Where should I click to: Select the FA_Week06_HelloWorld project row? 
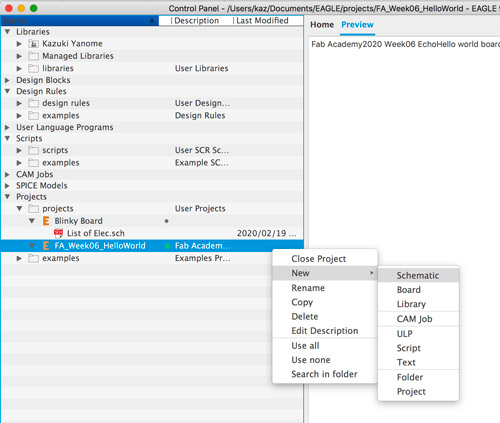point(152,246)
